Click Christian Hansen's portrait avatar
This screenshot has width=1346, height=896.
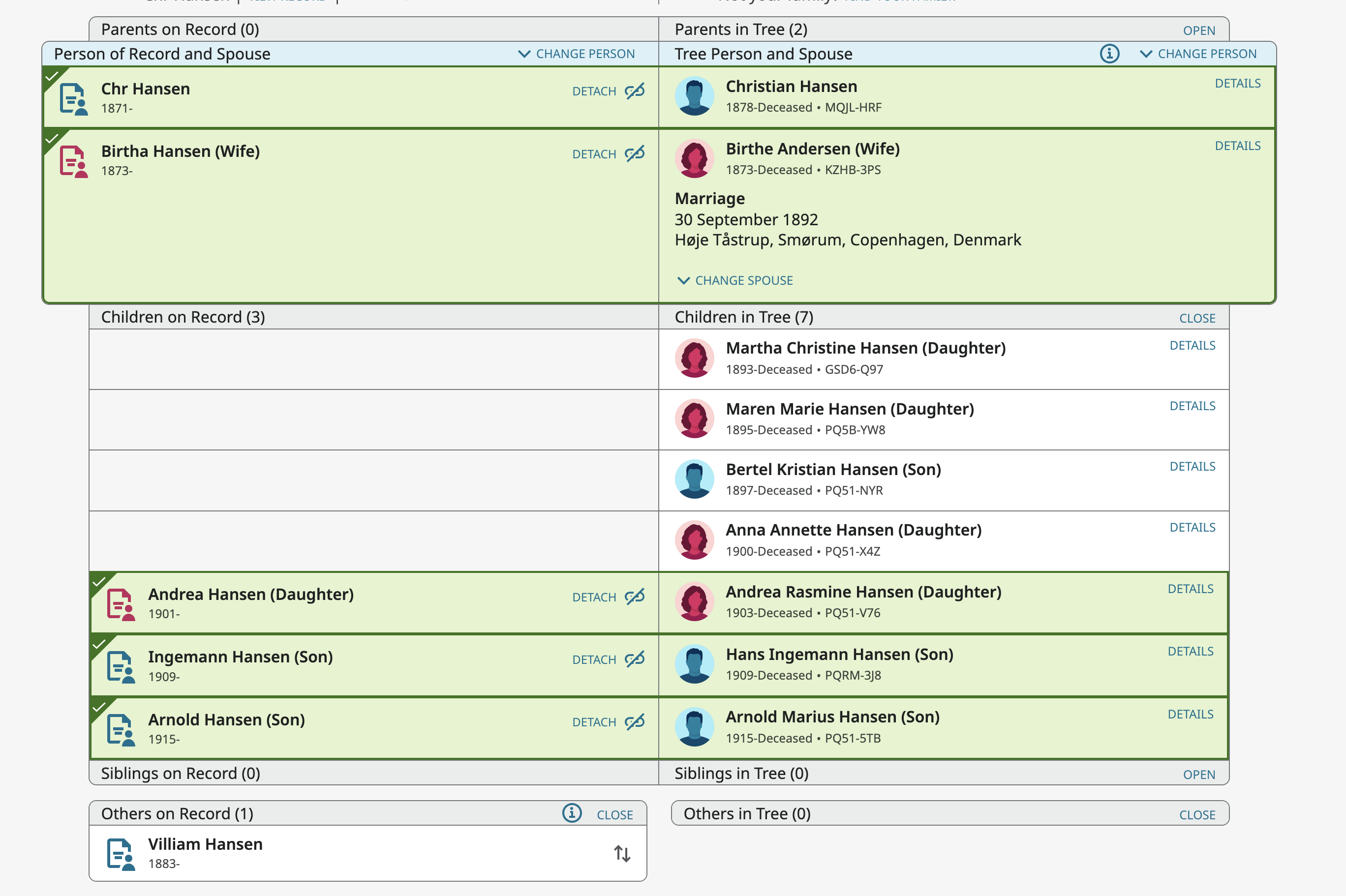pos(694,95)
